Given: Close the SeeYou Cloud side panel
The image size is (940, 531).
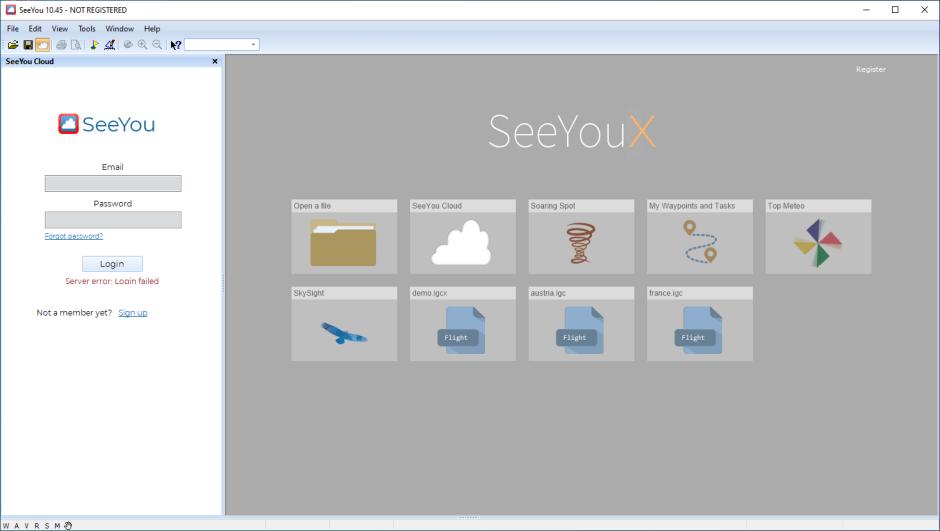Looking at the screenshot, I should 215,61.
